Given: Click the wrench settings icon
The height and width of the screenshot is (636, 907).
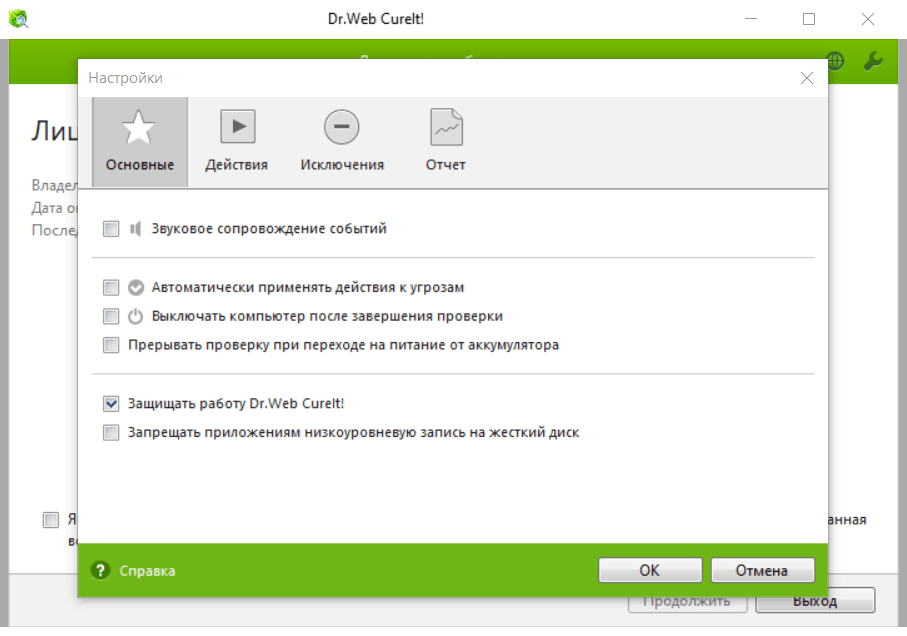Looking at the screenshot, I should [872, 61].
